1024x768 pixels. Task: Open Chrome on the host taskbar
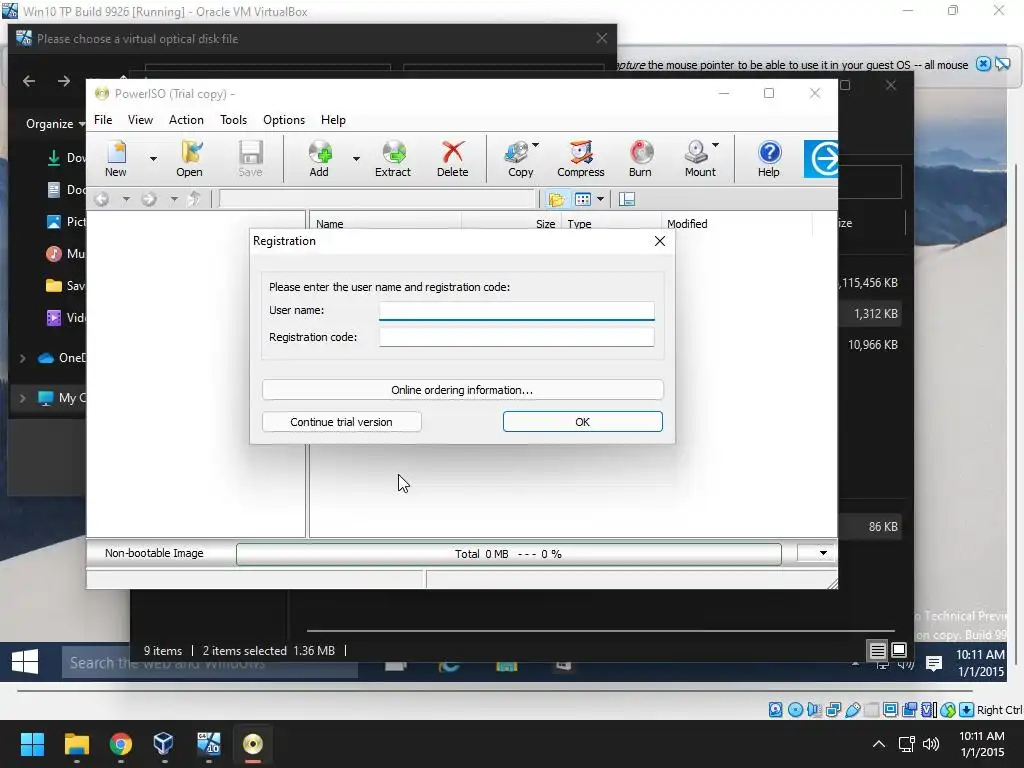pos(121,744)
